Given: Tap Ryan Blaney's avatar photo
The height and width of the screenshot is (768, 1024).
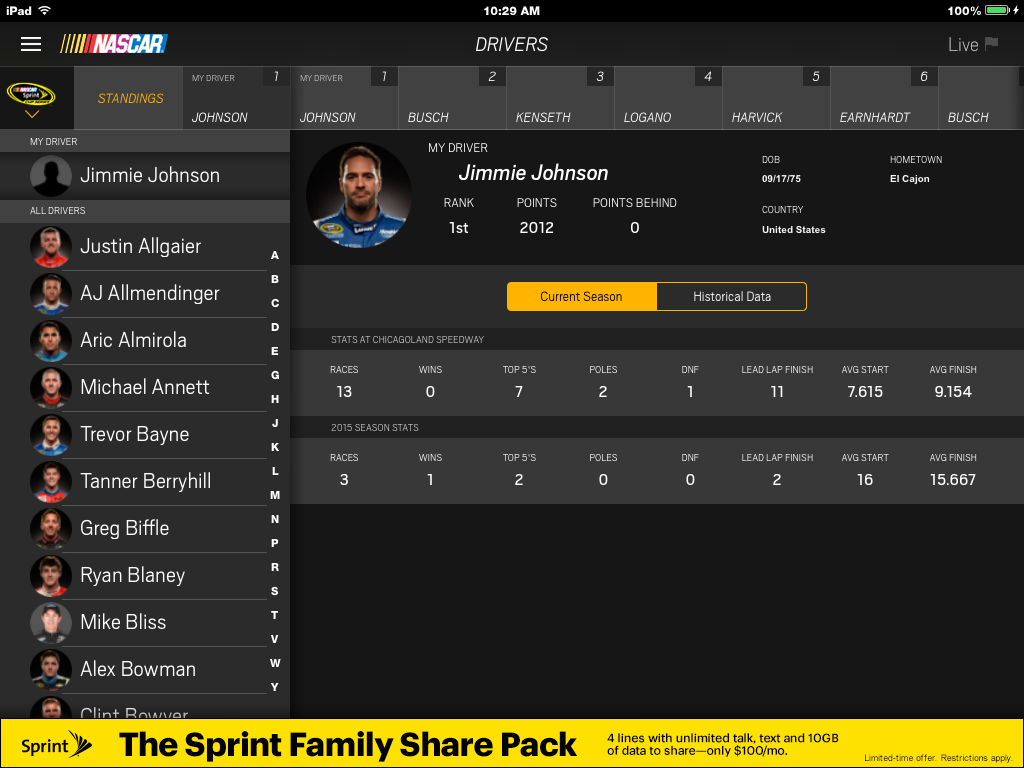Looking at the screenshot, I should click(x=51, y=576).
